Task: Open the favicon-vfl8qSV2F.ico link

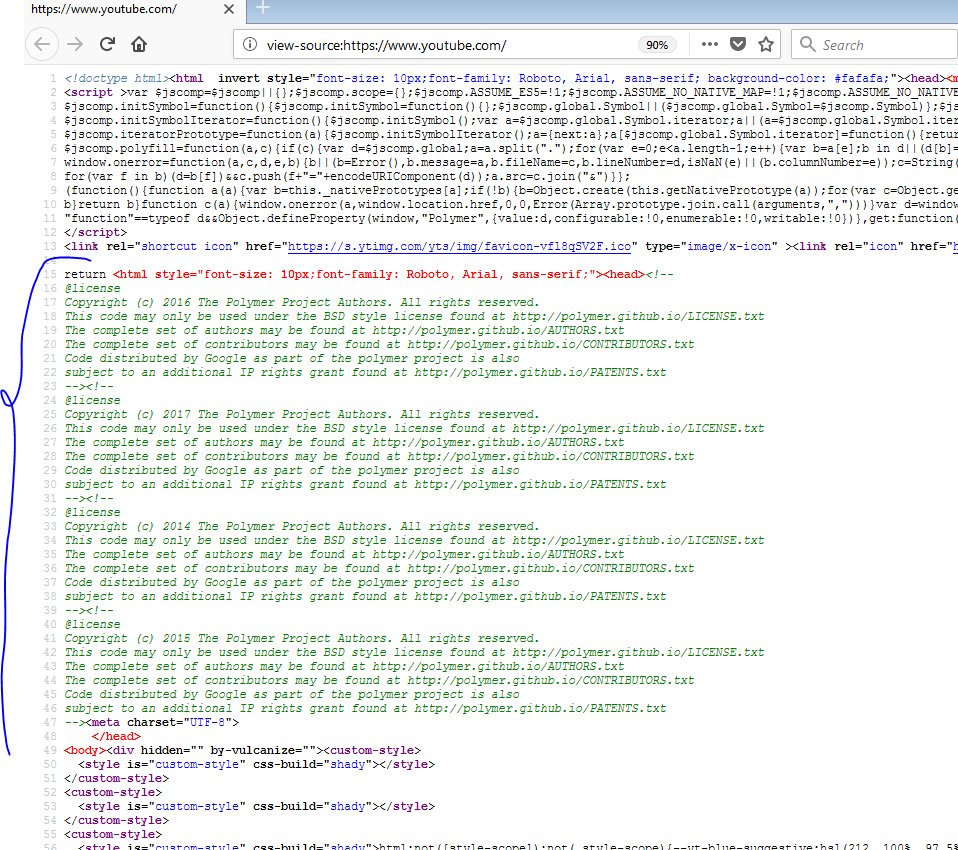Action: 459,246
